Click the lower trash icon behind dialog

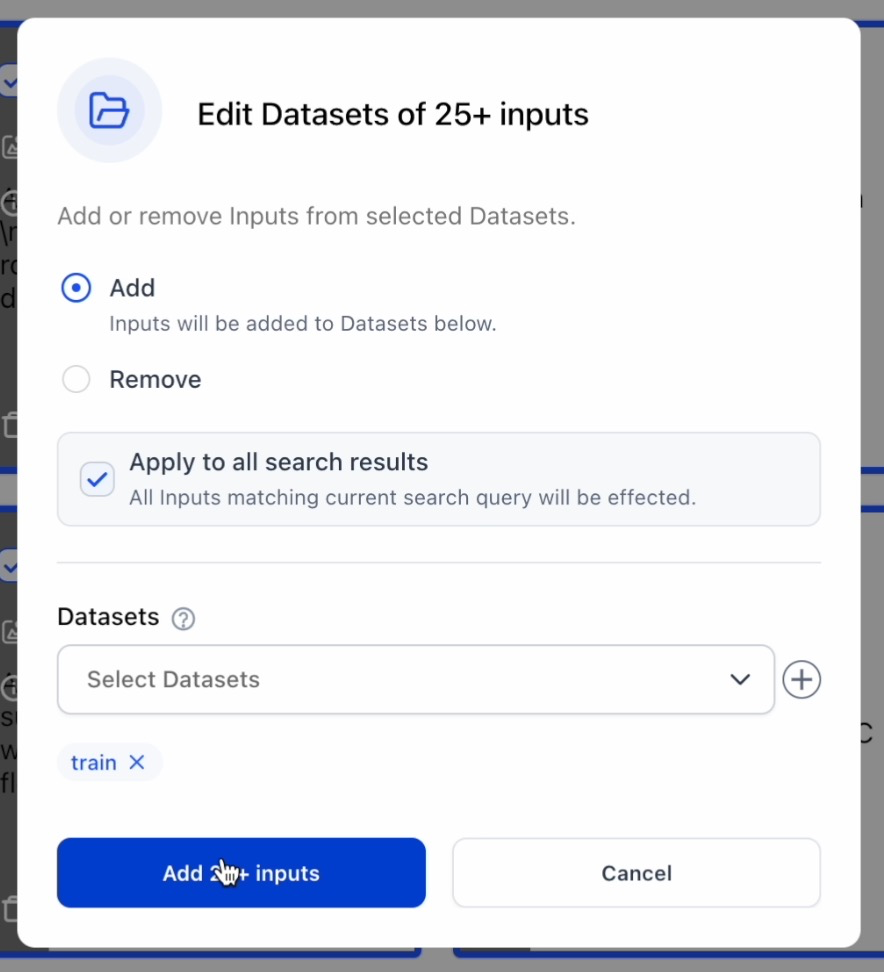pos(10,909)
